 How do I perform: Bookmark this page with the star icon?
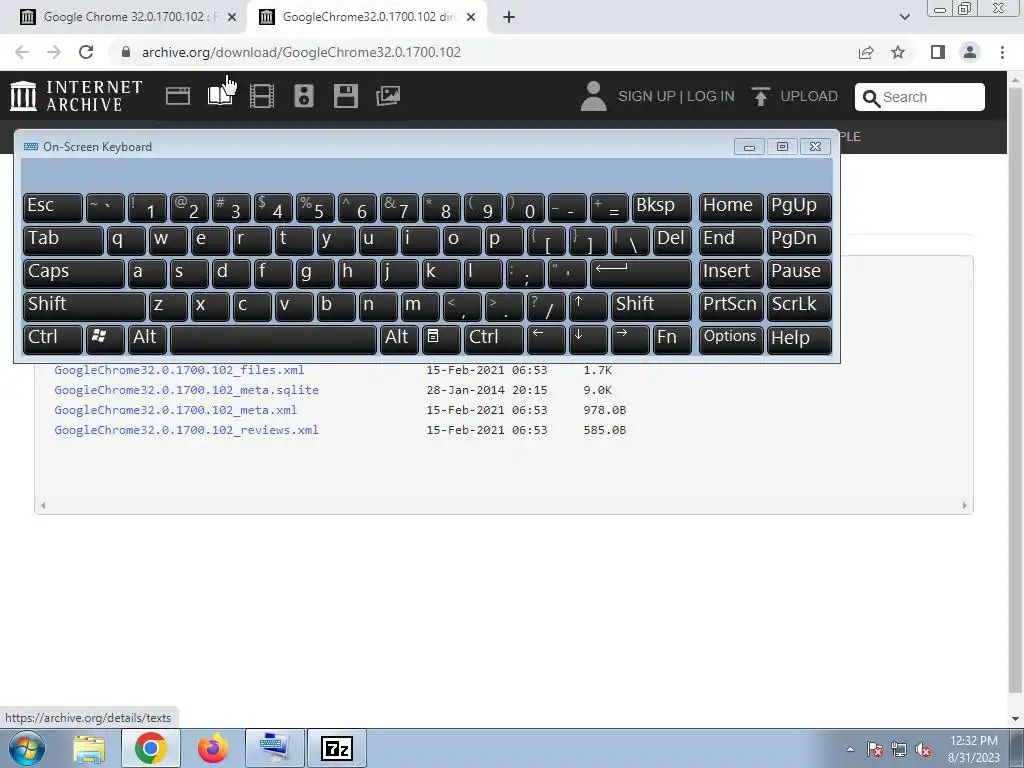(898, 52)
